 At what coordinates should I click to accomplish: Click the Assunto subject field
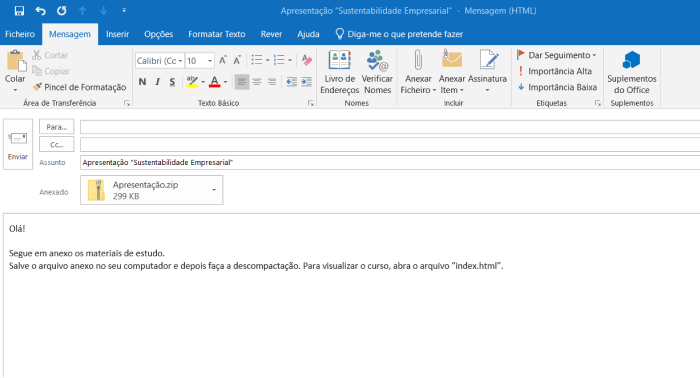390,162
